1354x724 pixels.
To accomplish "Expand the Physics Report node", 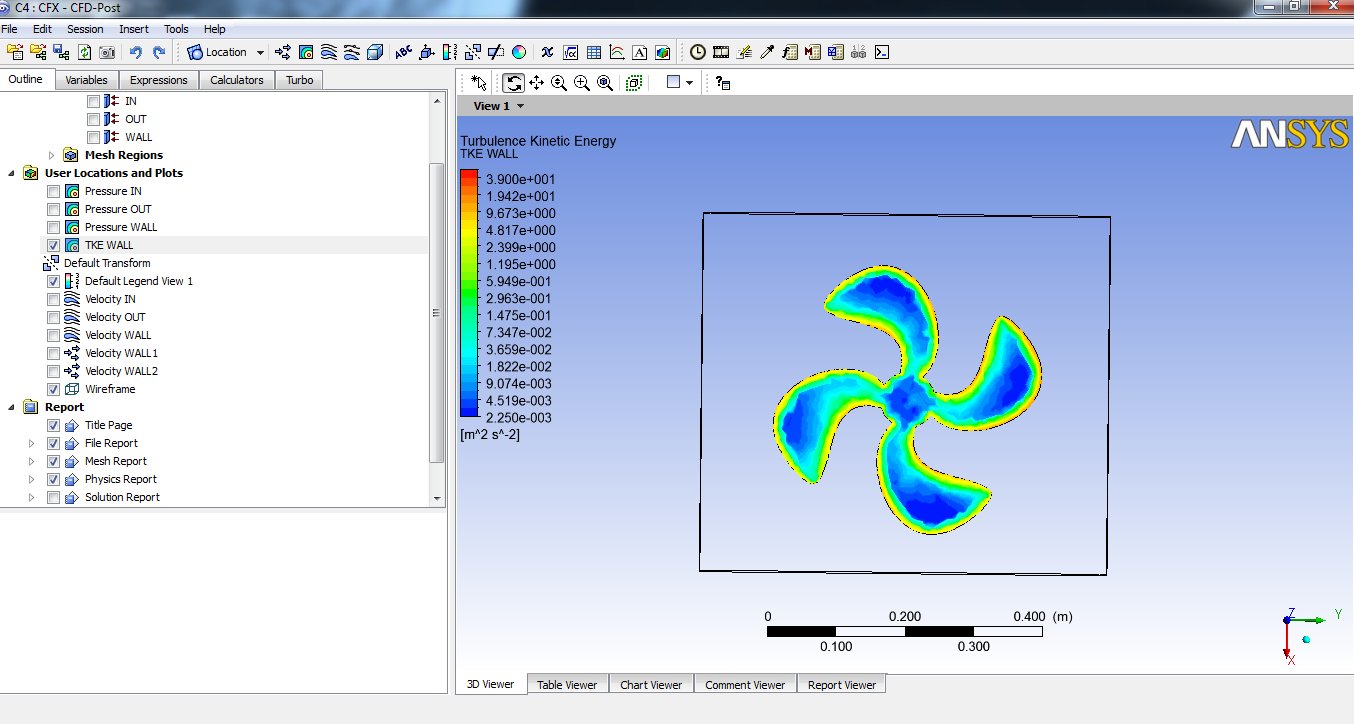I will (x=32, y=479).
